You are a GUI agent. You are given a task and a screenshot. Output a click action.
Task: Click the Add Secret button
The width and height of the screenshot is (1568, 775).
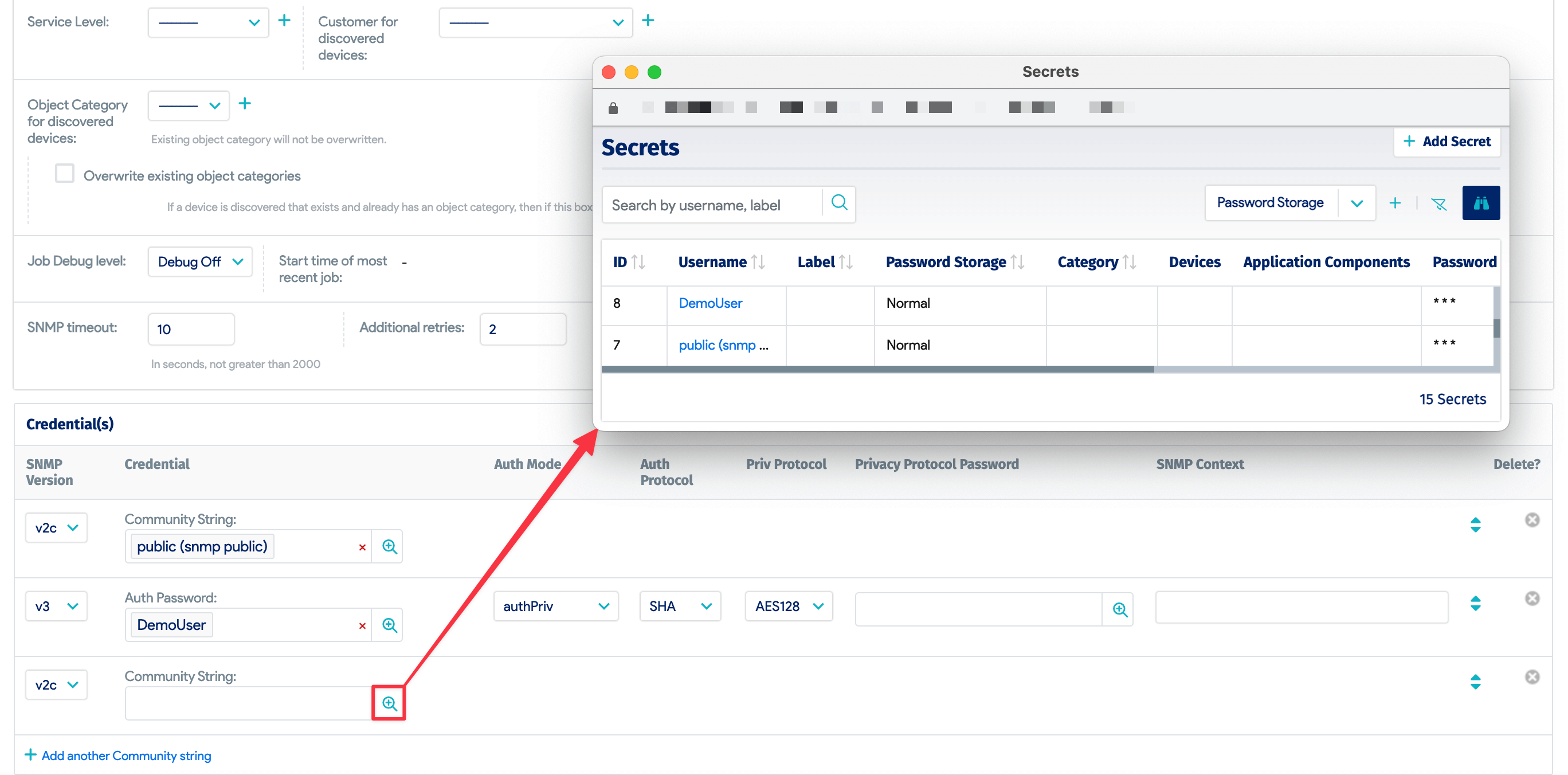[x=1447, y=142]
